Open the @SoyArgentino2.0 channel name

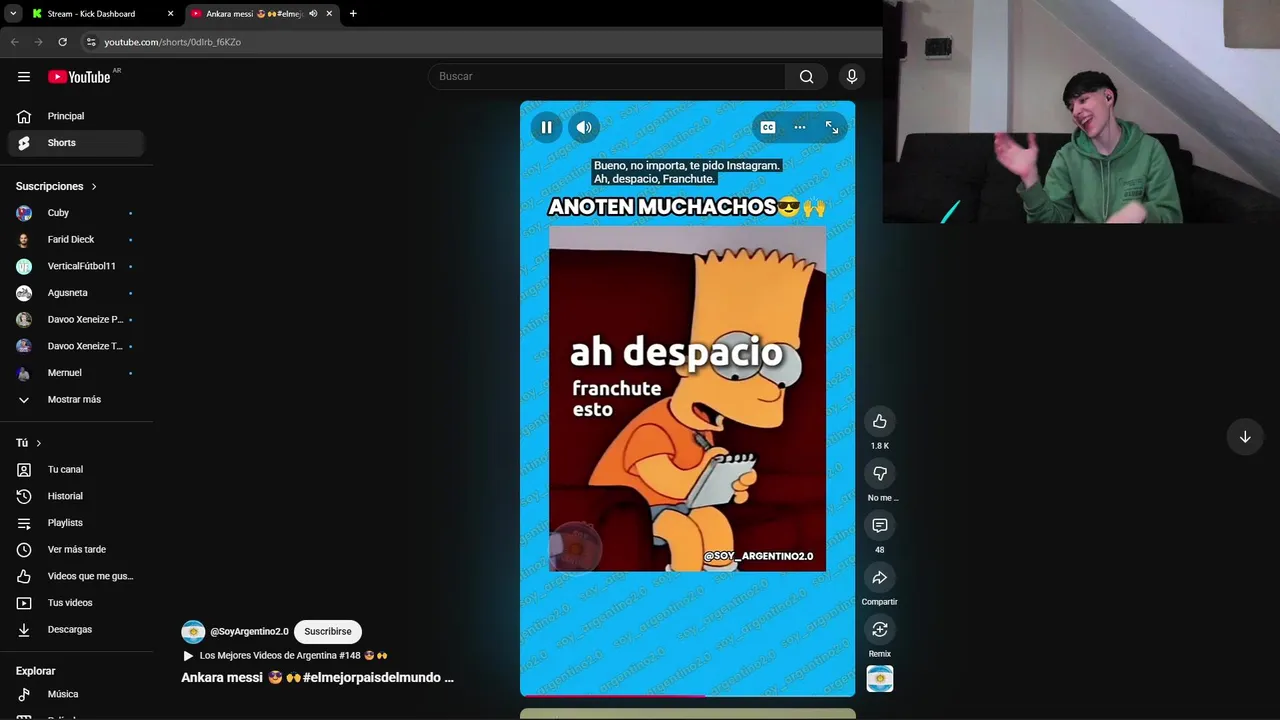click(249, 632)
